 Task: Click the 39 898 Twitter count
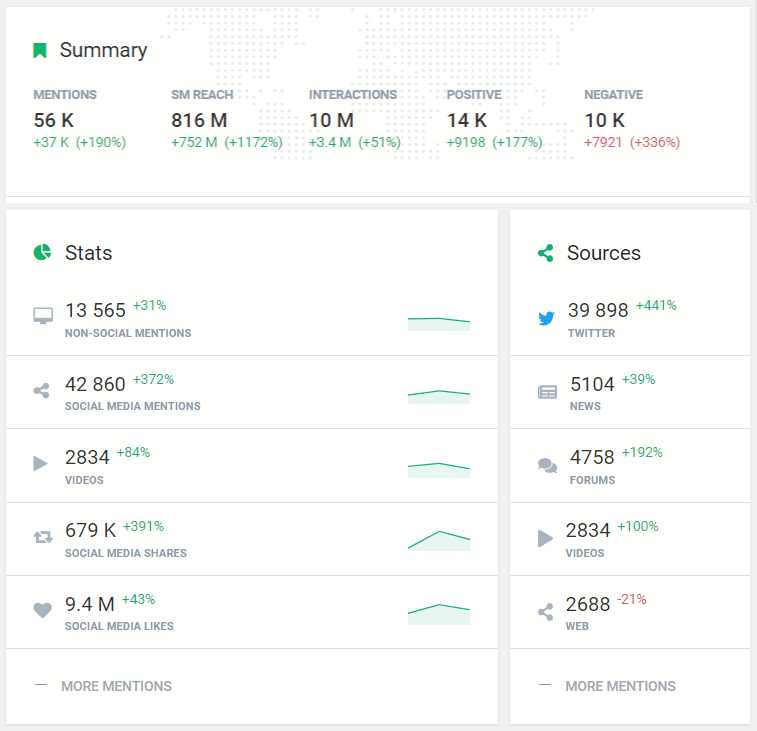click(598, 310)
